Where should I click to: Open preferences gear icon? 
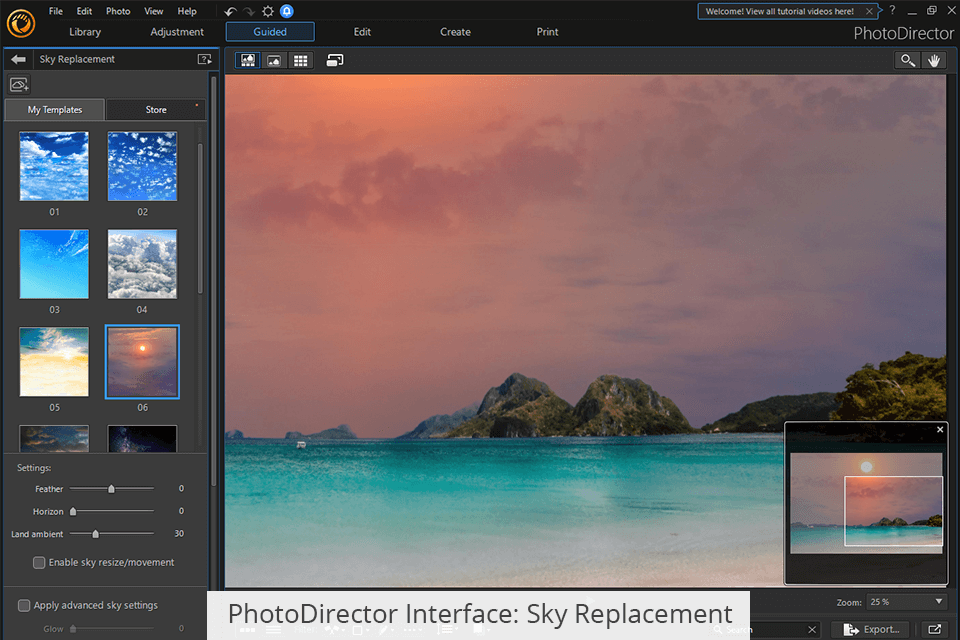(268, 11)
